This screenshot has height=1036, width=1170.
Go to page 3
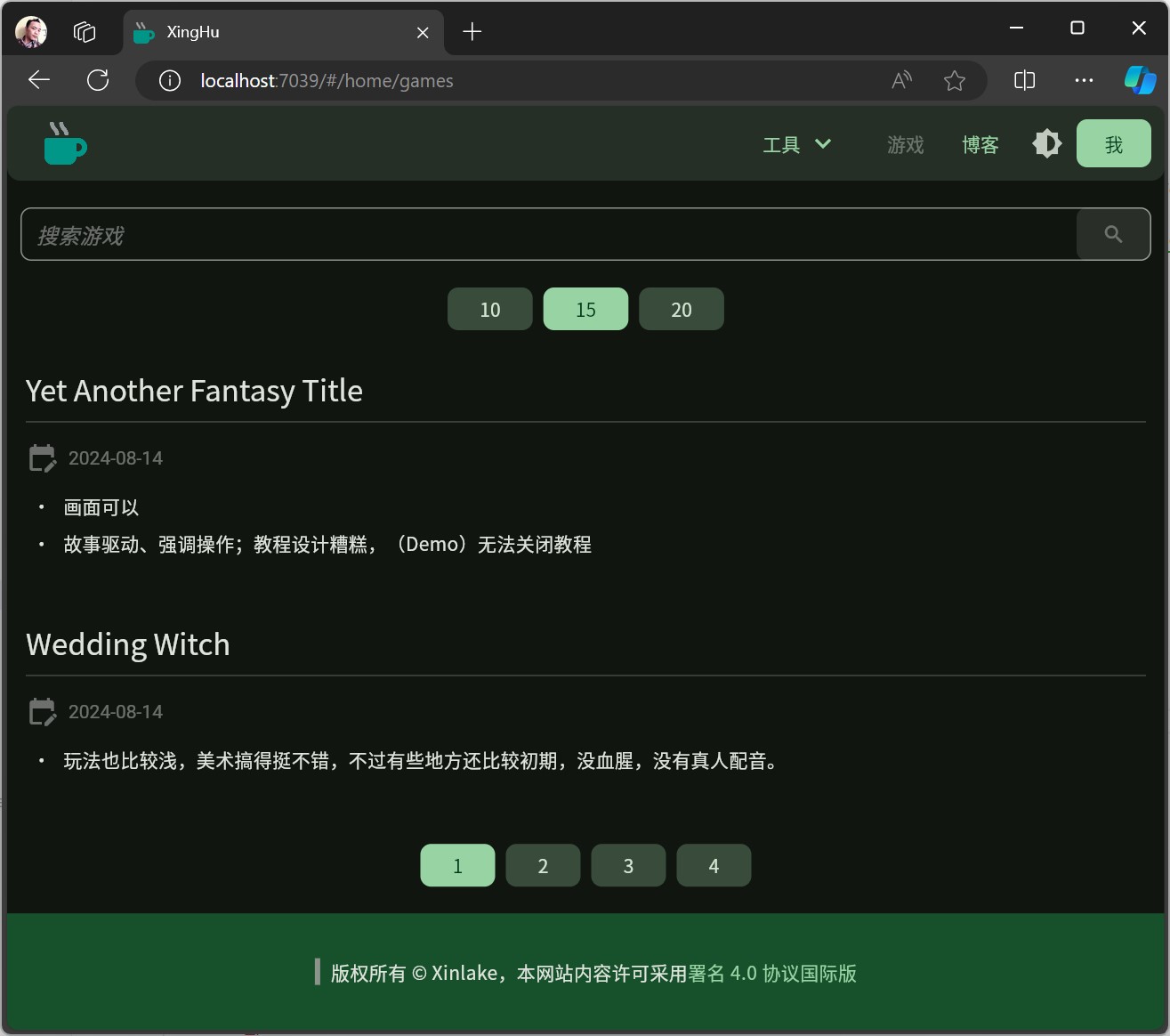(x=628, y=865)
